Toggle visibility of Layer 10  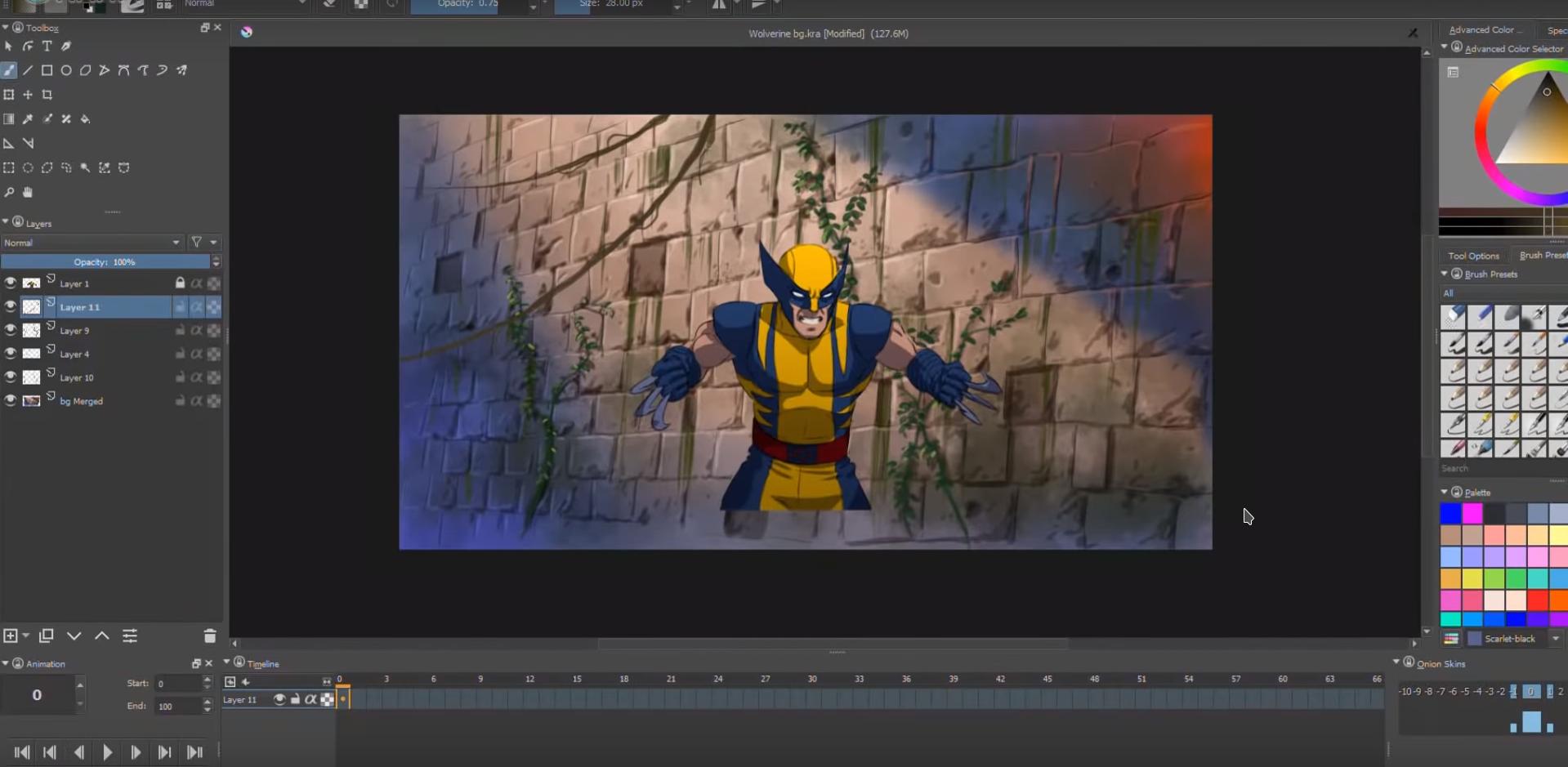tap(10, 377)
